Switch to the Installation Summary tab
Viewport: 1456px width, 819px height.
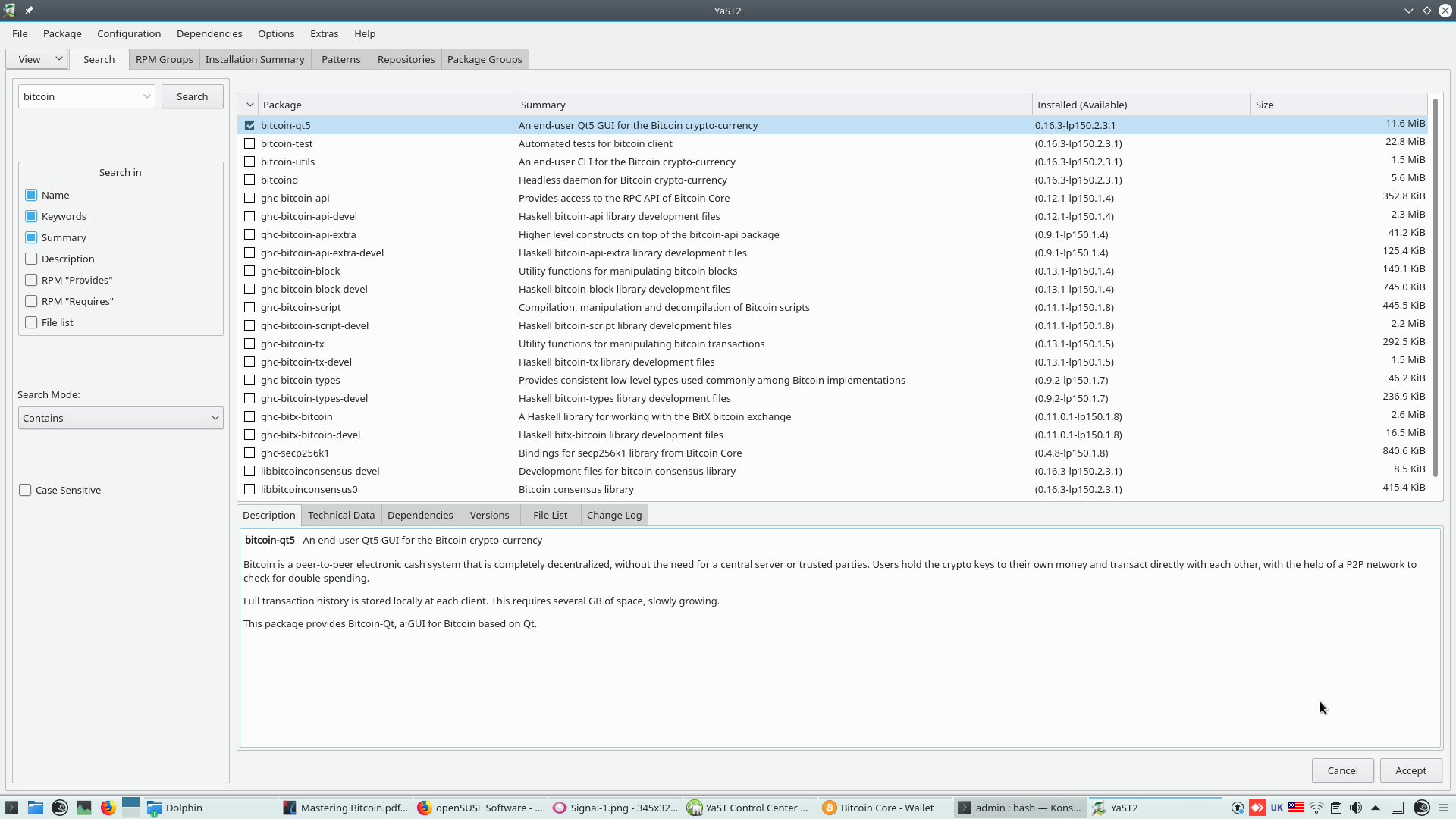[x=254, y=59]
